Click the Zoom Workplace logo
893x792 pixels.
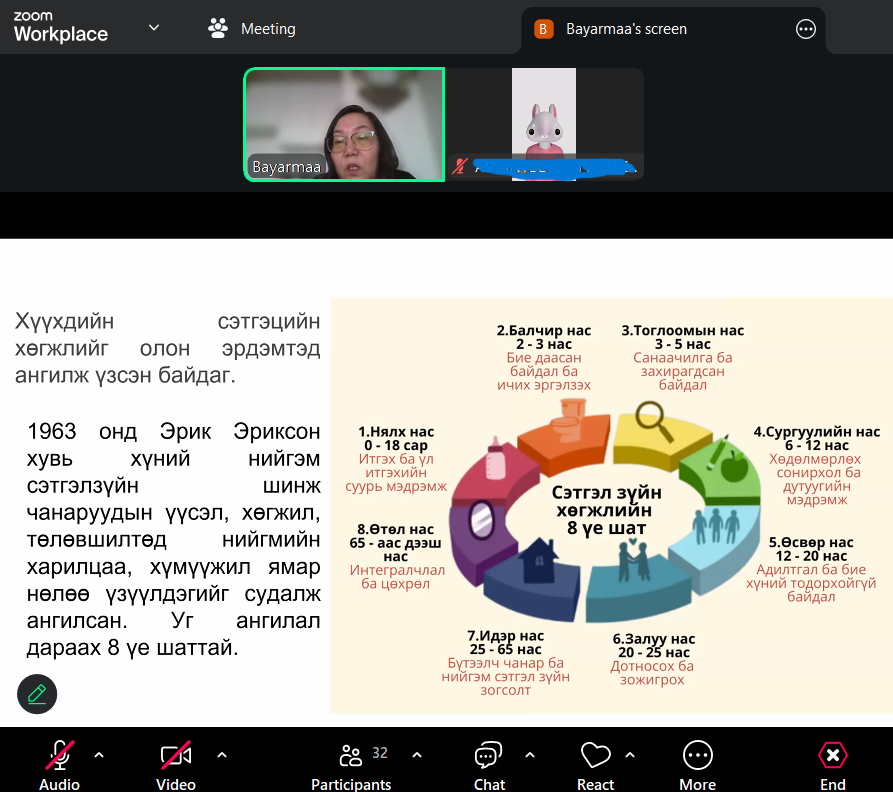tap(60, 27)
